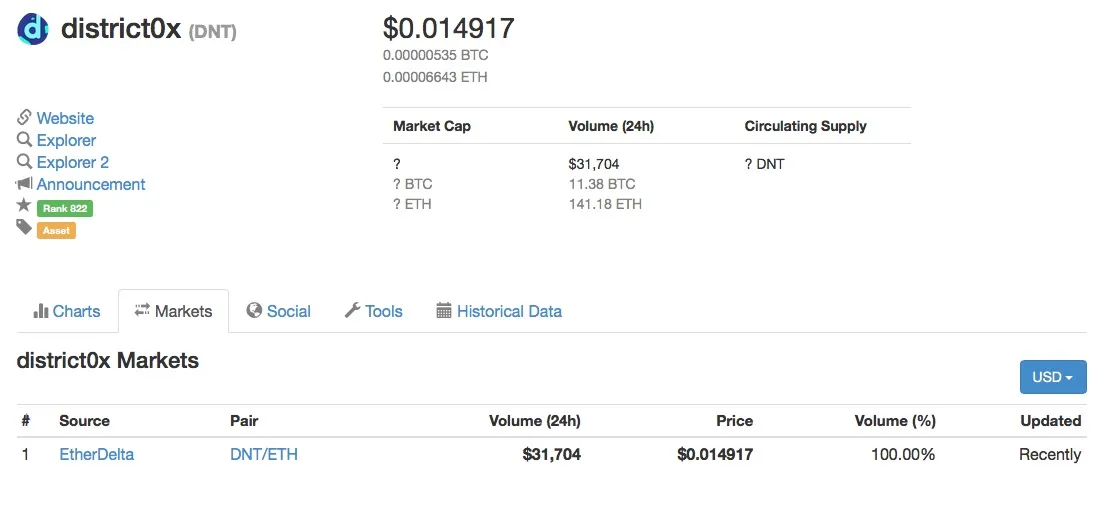The height and width of the screenshot is (509, 1102).
Task: Click the Pair column header
Action: [244, 420]
